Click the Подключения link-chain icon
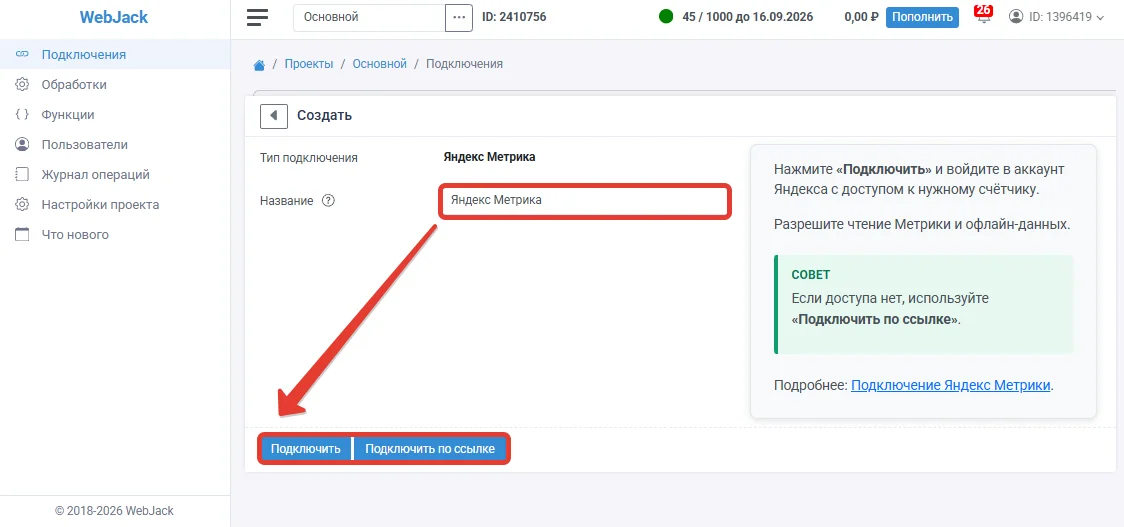The height and width of the screenshot is (527, 1124). [22, 54]
